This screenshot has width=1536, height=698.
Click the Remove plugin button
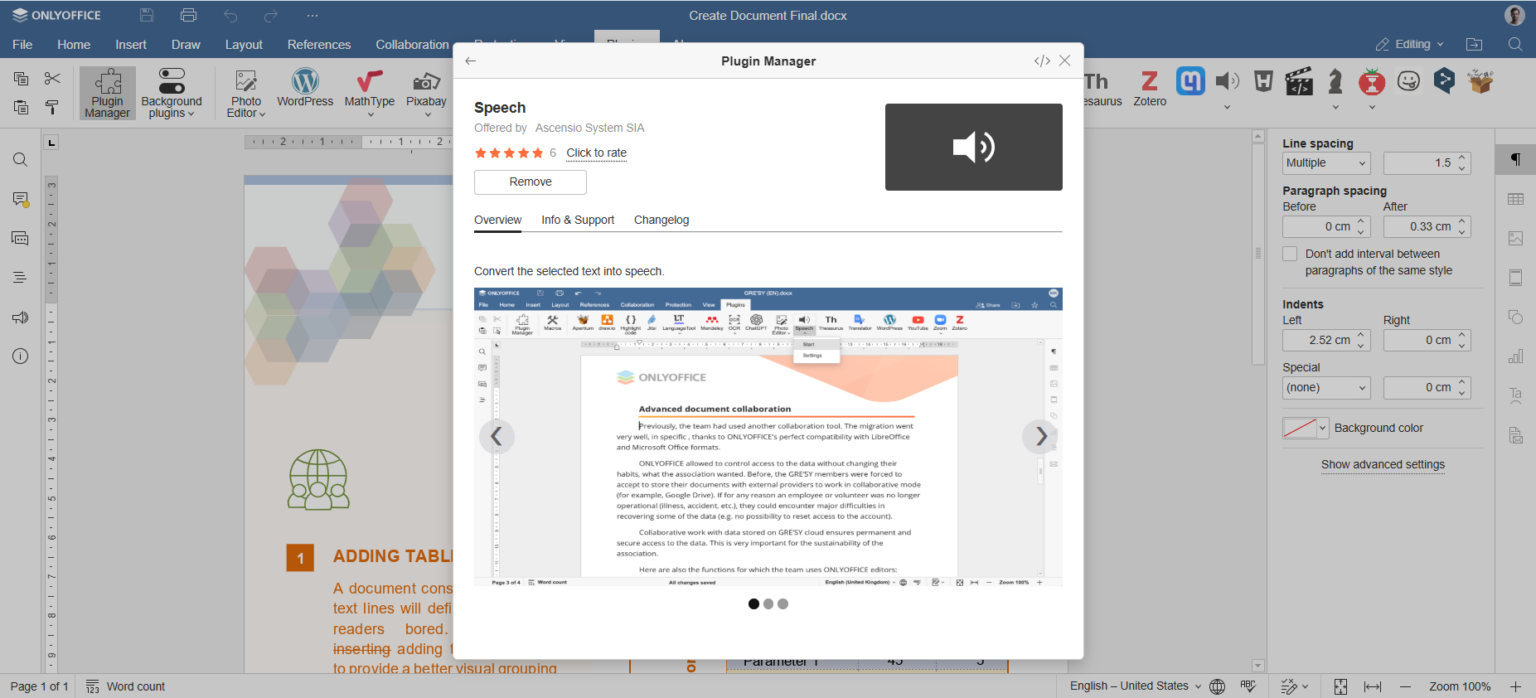point(530,182)
